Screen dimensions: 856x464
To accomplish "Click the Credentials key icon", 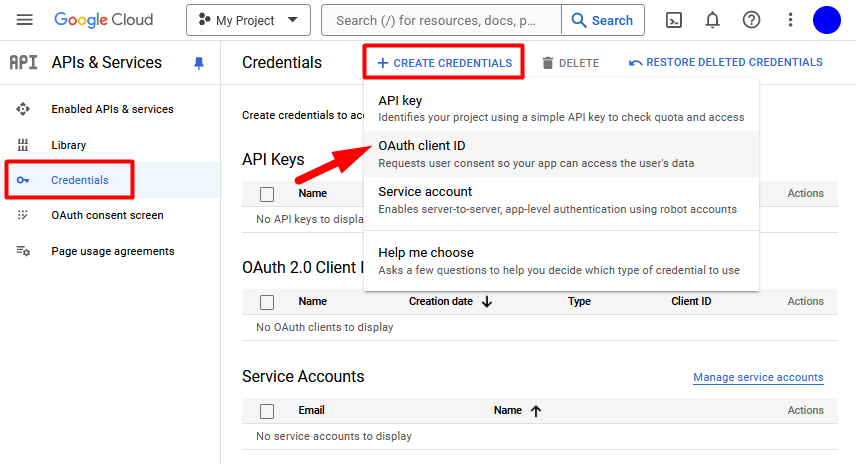I will pyautogui.click(x=23, y=180).
